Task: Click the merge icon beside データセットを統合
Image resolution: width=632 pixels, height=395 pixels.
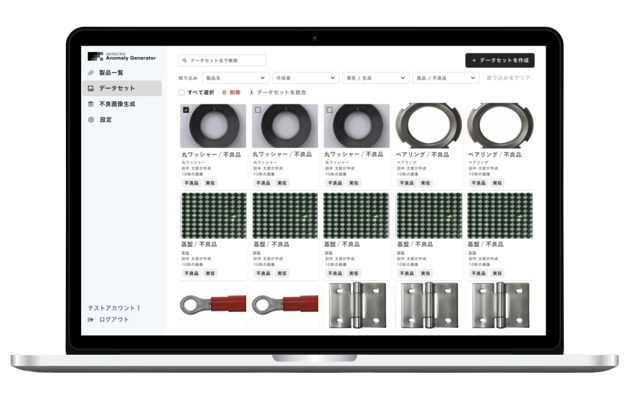Action: click(252, 93)
